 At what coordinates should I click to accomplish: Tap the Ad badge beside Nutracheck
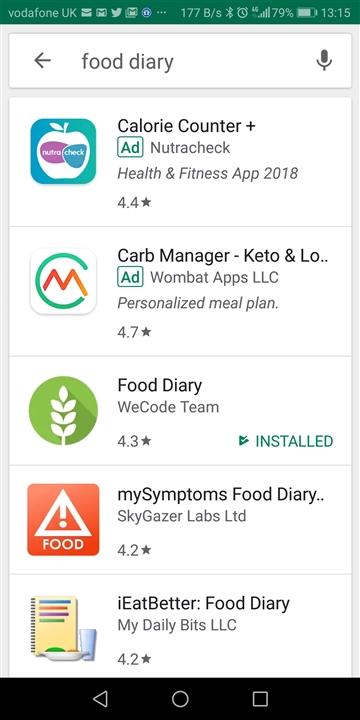(130, 148)
